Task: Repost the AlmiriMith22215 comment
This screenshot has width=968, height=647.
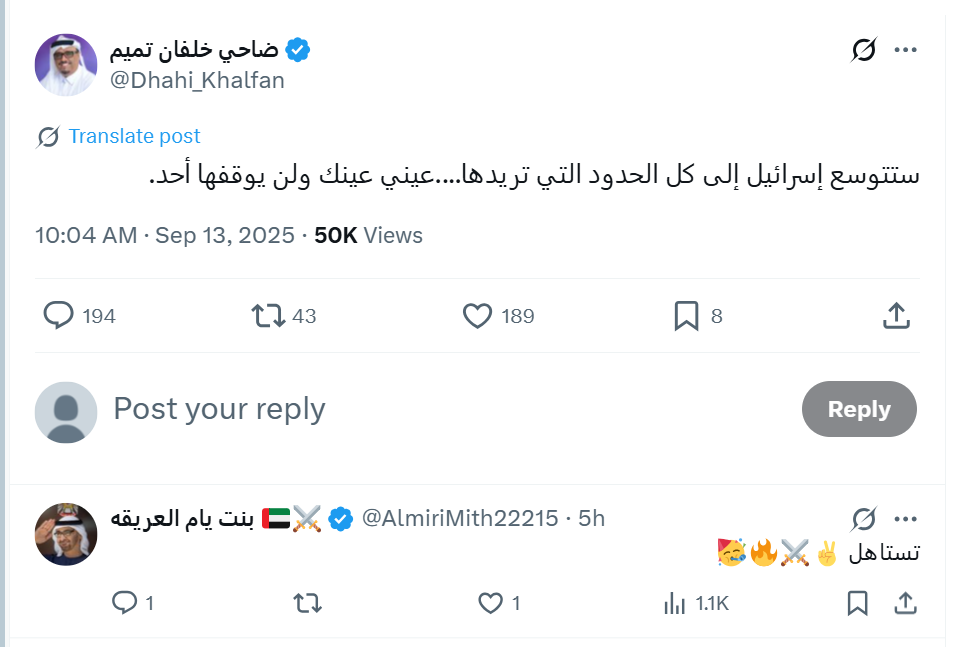Action: pos(307,603)
